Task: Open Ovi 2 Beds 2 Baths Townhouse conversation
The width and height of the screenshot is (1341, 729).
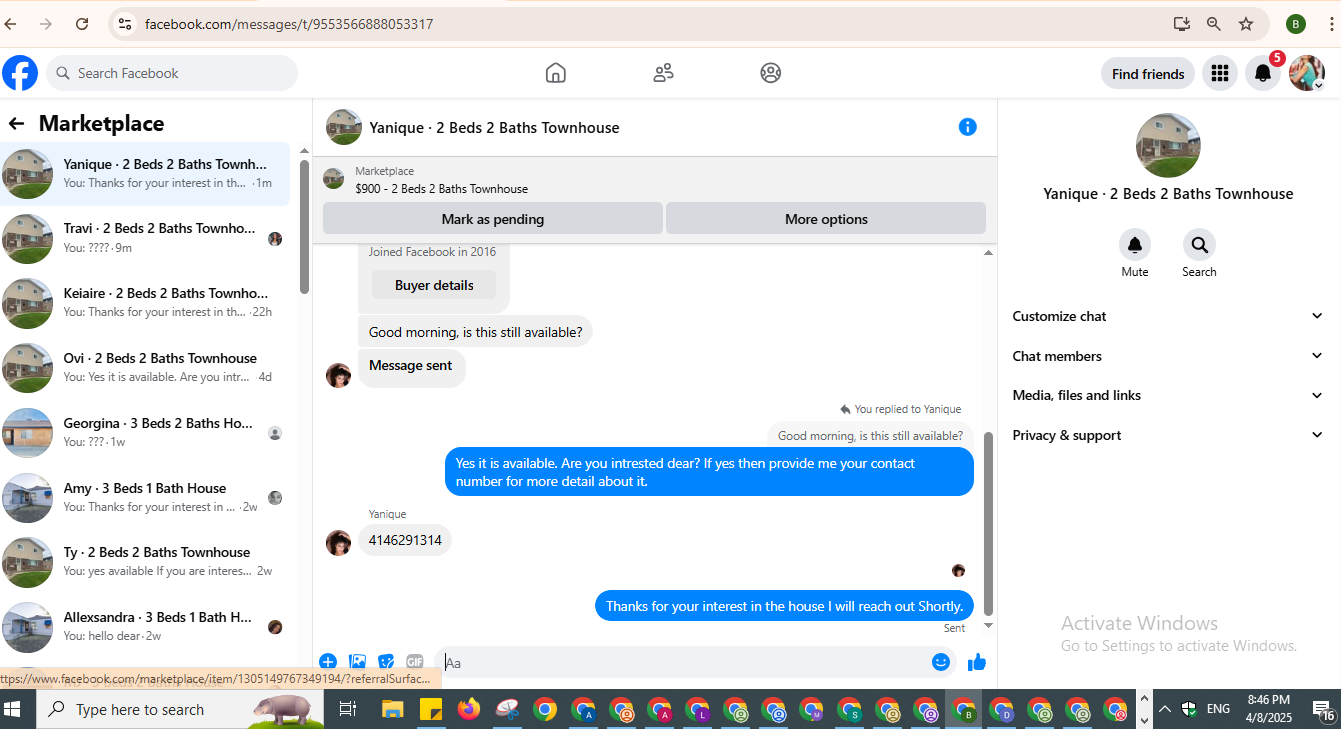Action: click(x=146, y=368)
